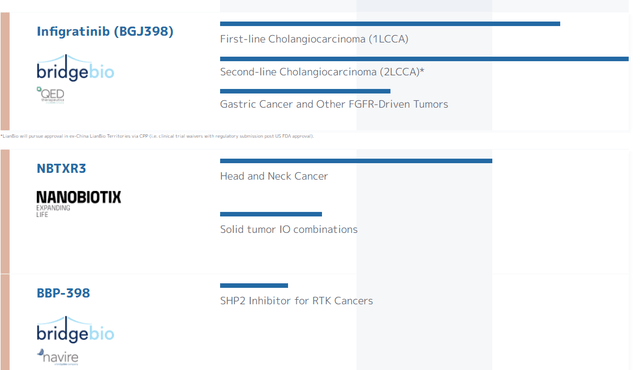Click the Solid tumor IO combinations progress bar
640x370 pixels.
271,214
